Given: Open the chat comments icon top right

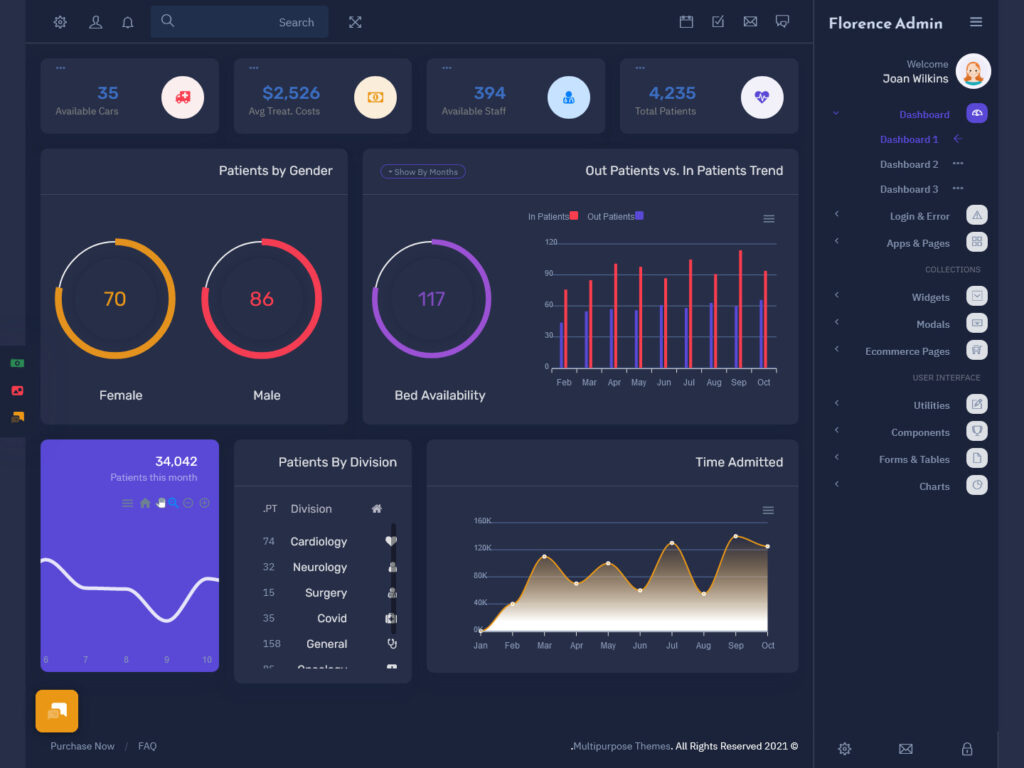Looking at the screenshot, I should [782, 21].
